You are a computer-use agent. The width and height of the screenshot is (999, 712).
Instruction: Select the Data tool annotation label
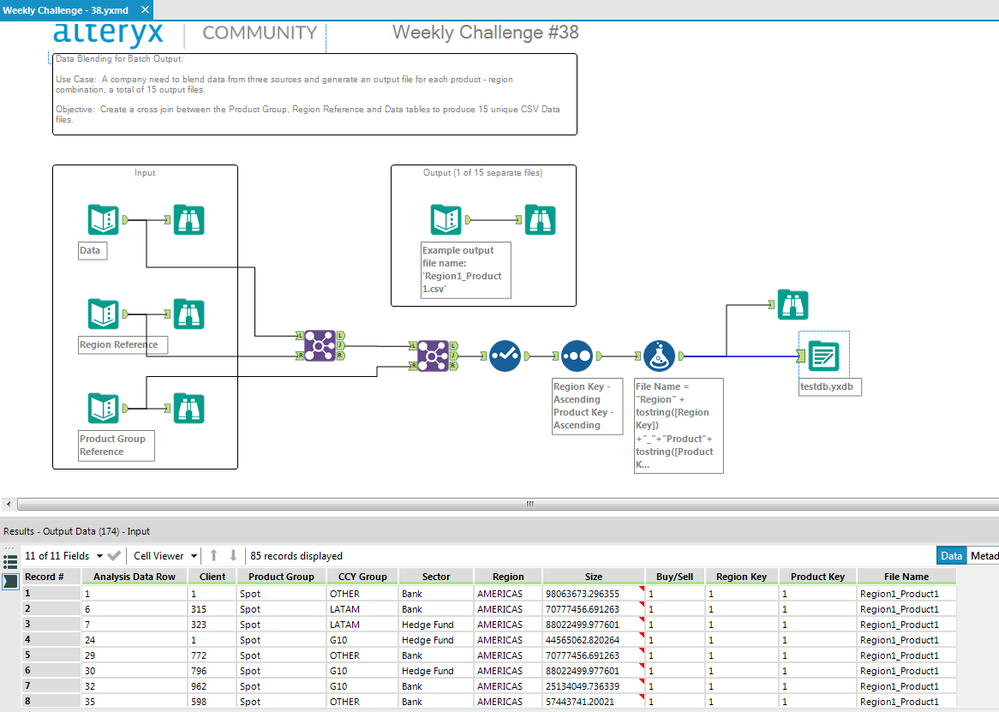click(92, 250)
